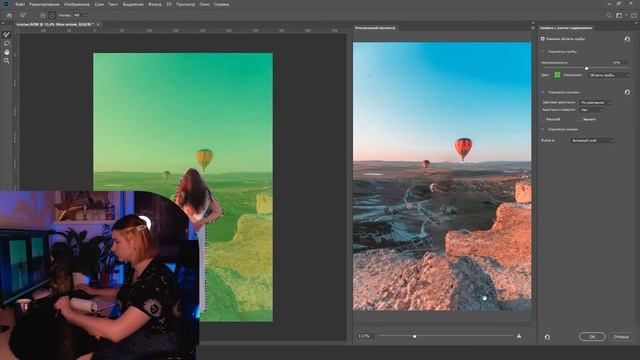Viewport: 640px width, 360px height.
Task: Reset fill settings with reset icon
Action: [x=627, y=92]
